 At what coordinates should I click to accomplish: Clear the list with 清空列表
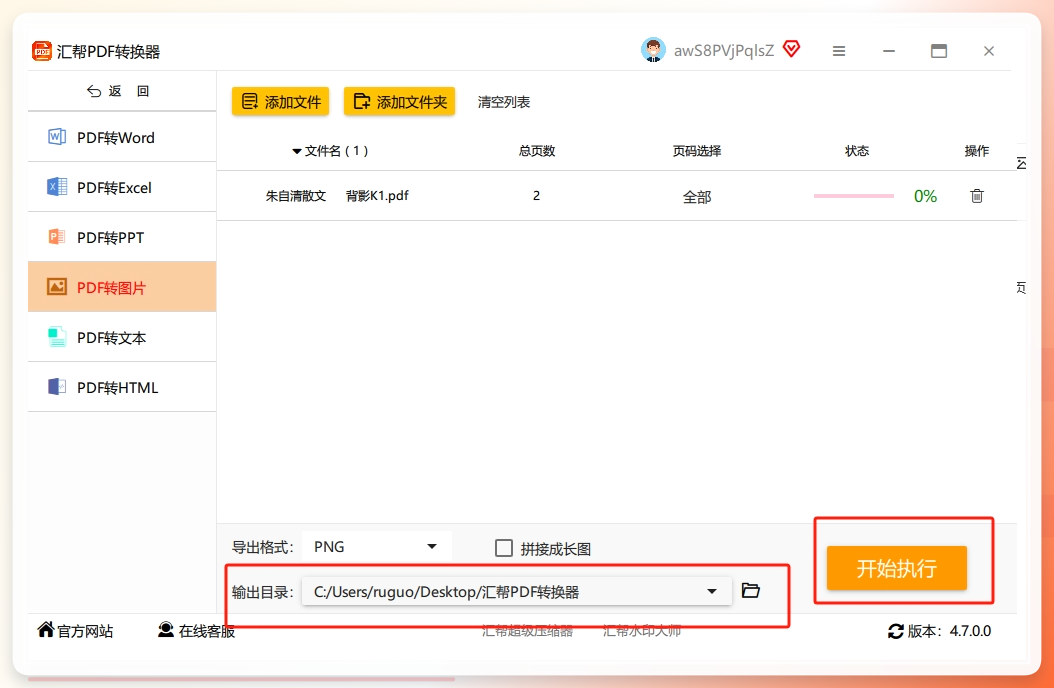pyautogui.click(x=503, y=102)
